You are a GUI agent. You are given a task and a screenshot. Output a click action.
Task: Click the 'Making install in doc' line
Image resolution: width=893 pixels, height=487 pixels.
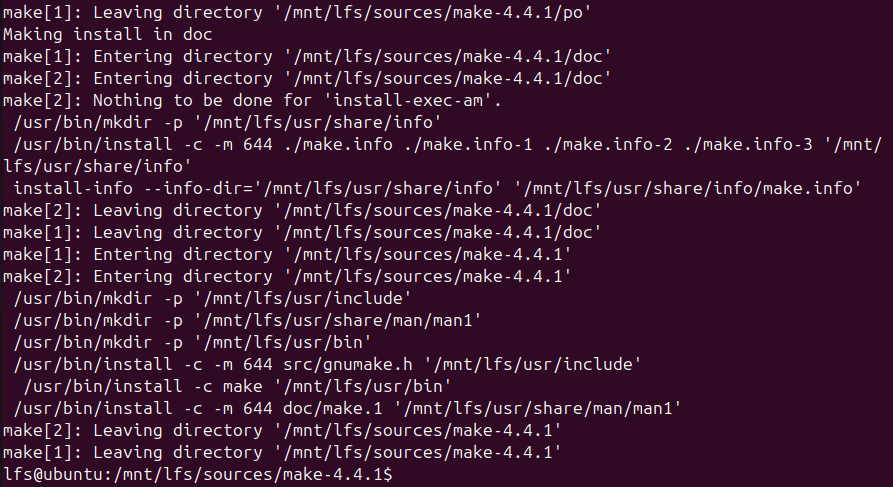coord(90,34)
